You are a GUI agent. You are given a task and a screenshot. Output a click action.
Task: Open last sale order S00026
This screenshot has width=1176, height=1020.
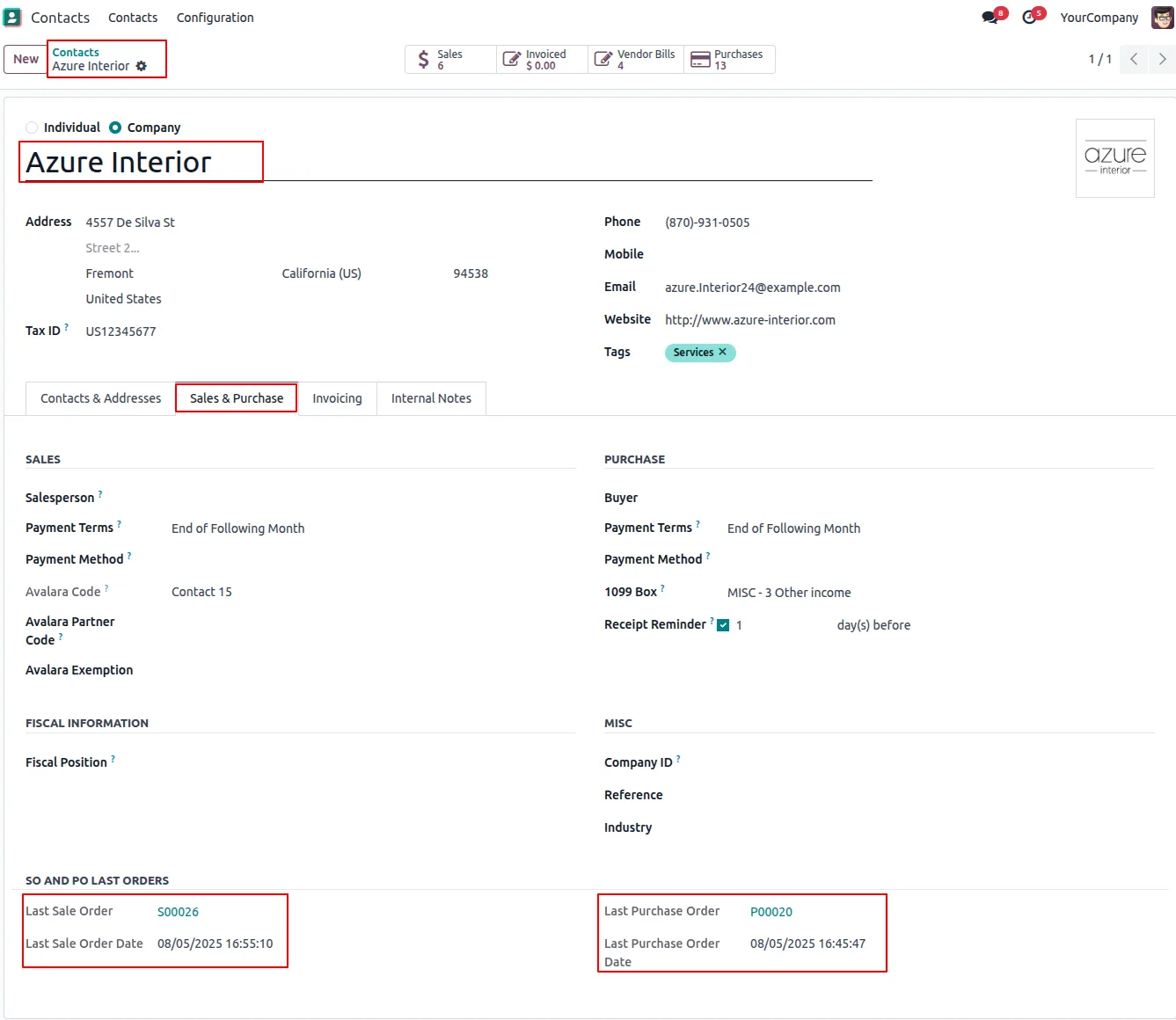[x=178, y=912]
